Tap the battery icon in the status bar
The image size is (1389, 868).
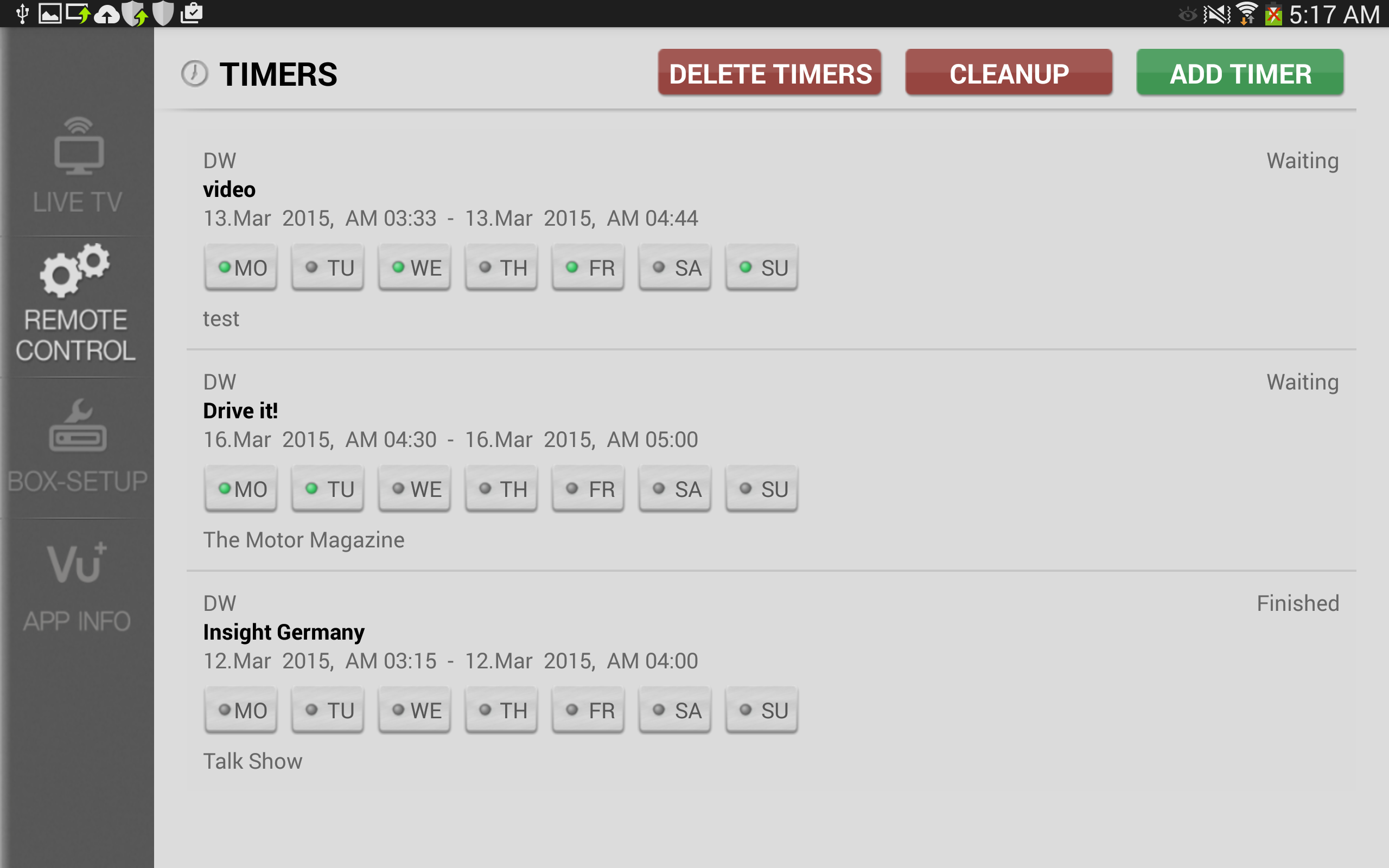1272,13
